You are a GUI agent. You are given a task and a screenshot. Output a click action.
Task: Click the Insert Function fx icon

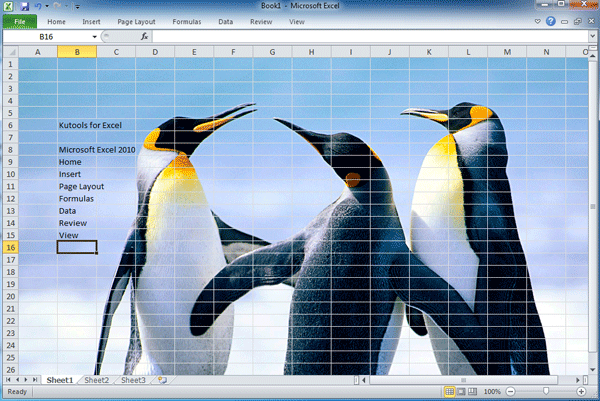pyautogui.click(x=144, y=36)
